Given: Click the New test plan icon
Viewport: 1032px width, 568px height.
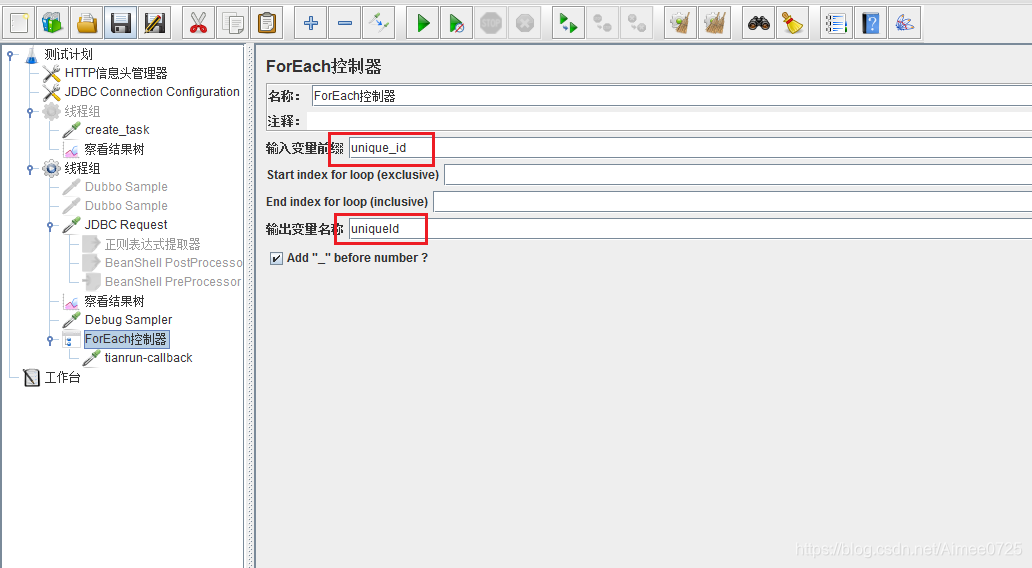Looking at the screenshot, I should (x=19, y=23).
